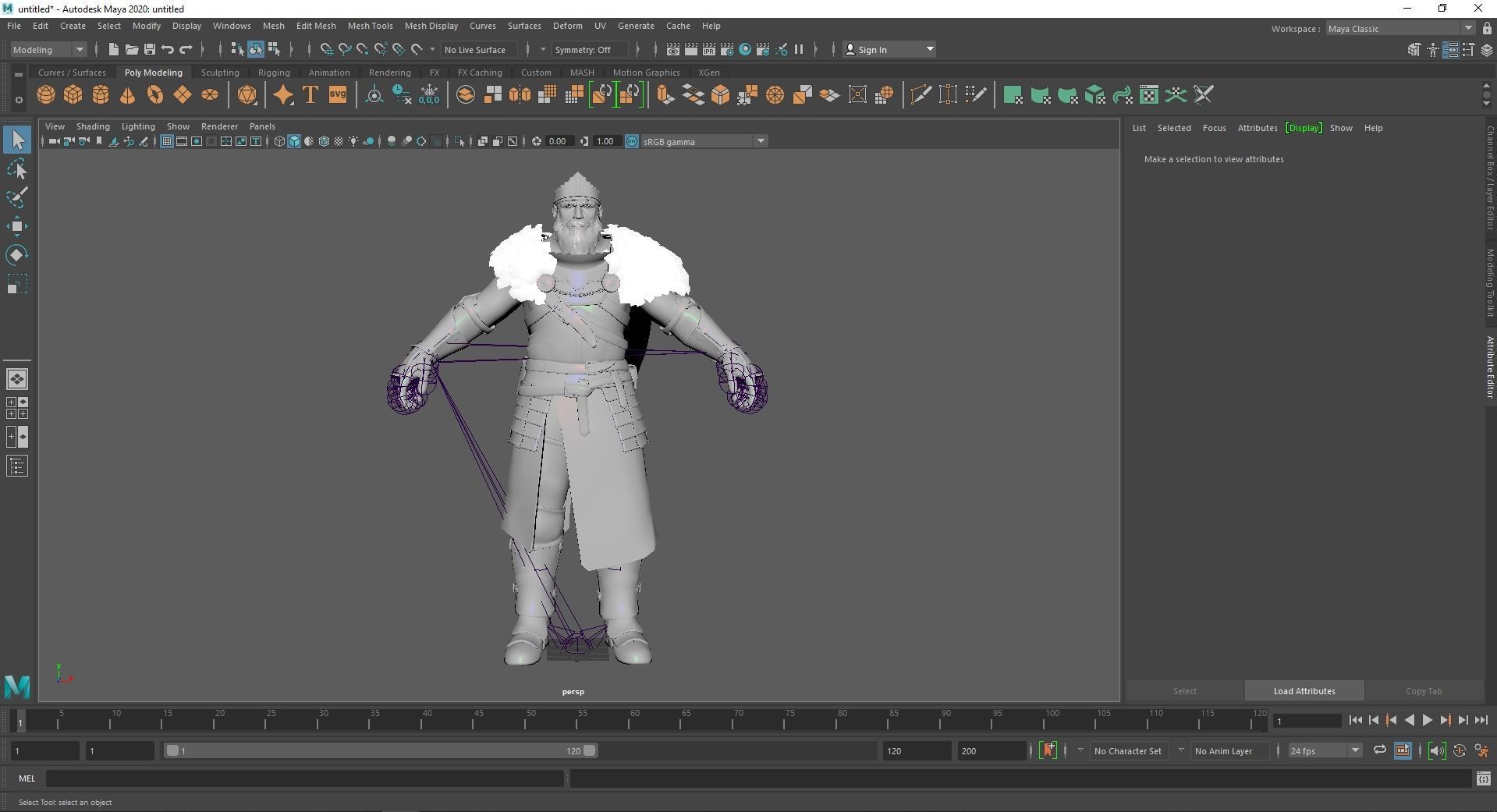Click the Play backwards button
The height and width of the screenshot is (812, 1497).
pos(1409,721)
